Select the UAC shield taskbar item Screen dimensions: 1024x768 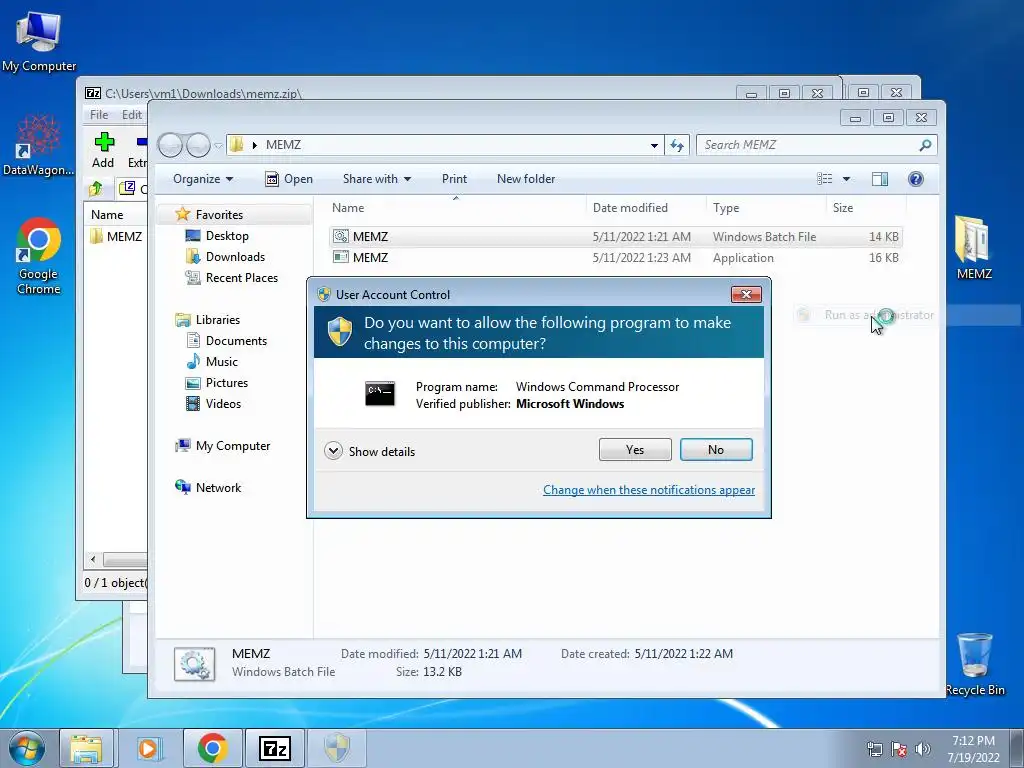point(336,748)
